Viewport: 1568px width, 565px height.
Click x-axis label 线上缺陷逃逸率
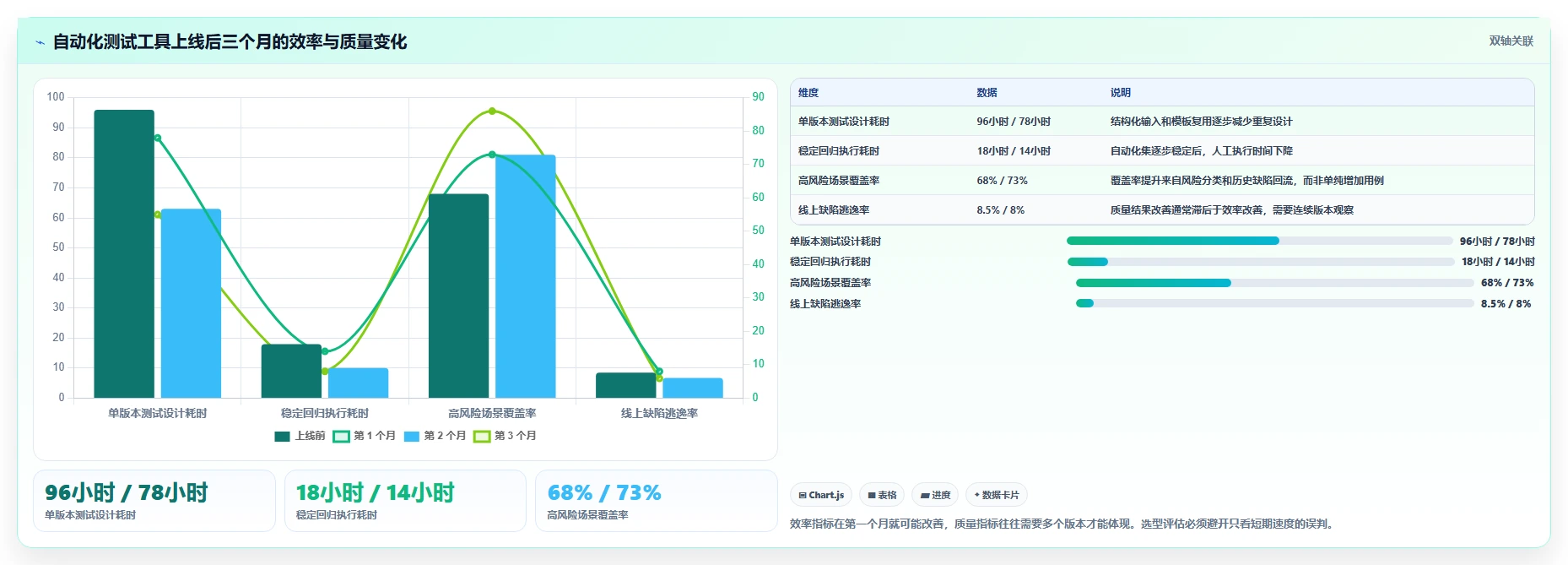click(659, 413)
